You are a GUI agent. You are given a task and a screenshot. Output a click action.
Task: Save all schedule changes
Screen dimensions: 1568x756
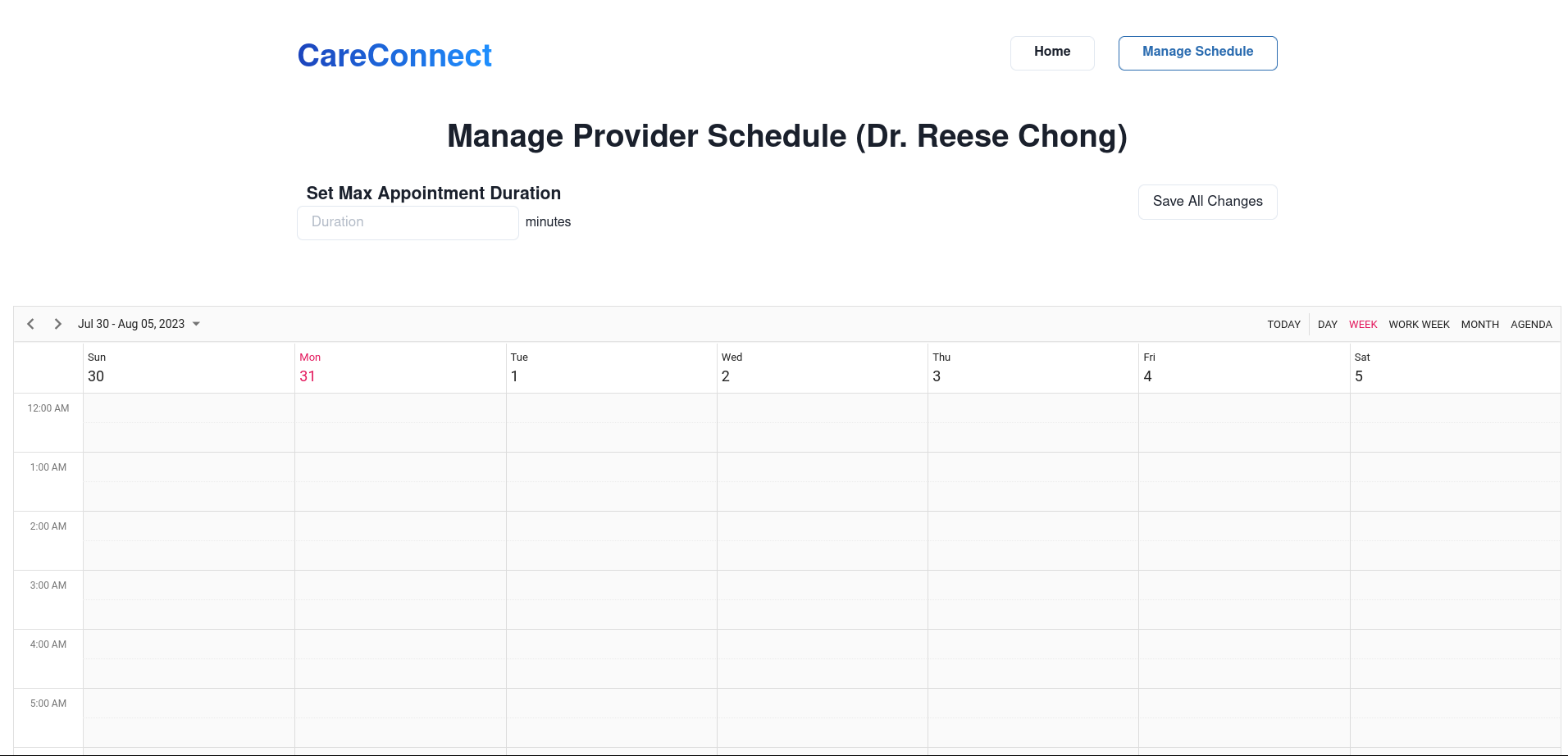(x=1207, y=202)
